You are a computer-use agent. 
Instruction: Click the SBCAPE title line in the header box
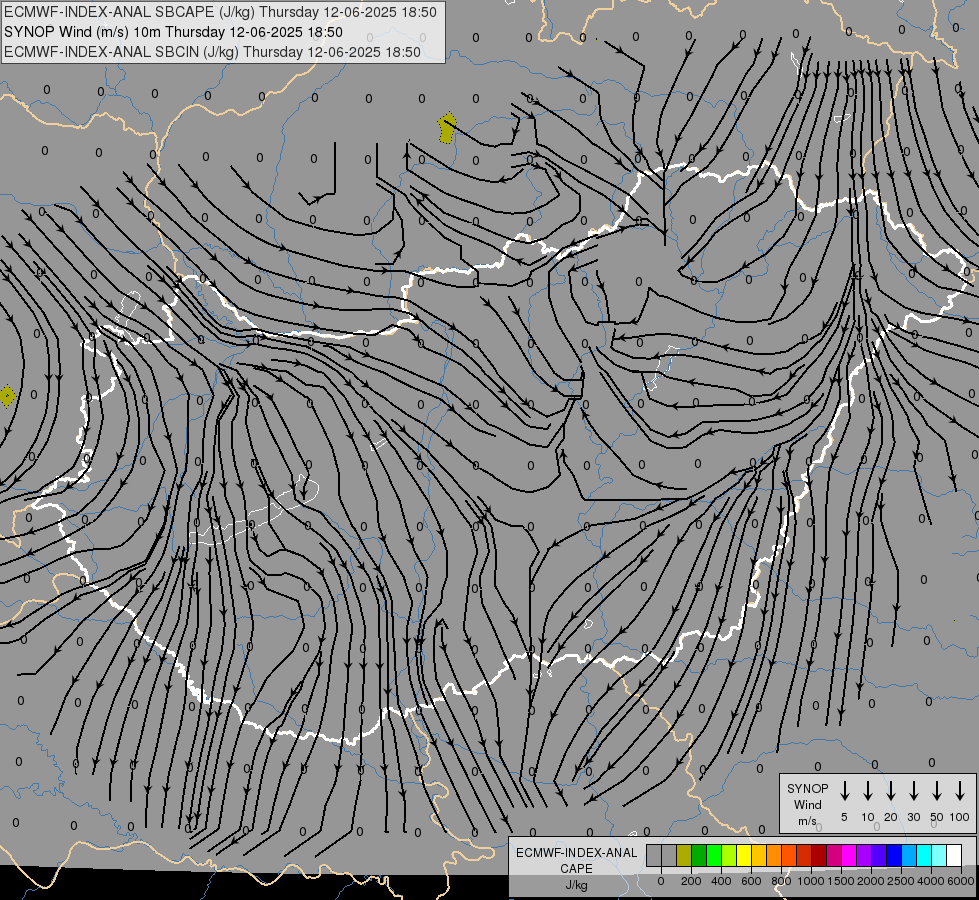220,12
